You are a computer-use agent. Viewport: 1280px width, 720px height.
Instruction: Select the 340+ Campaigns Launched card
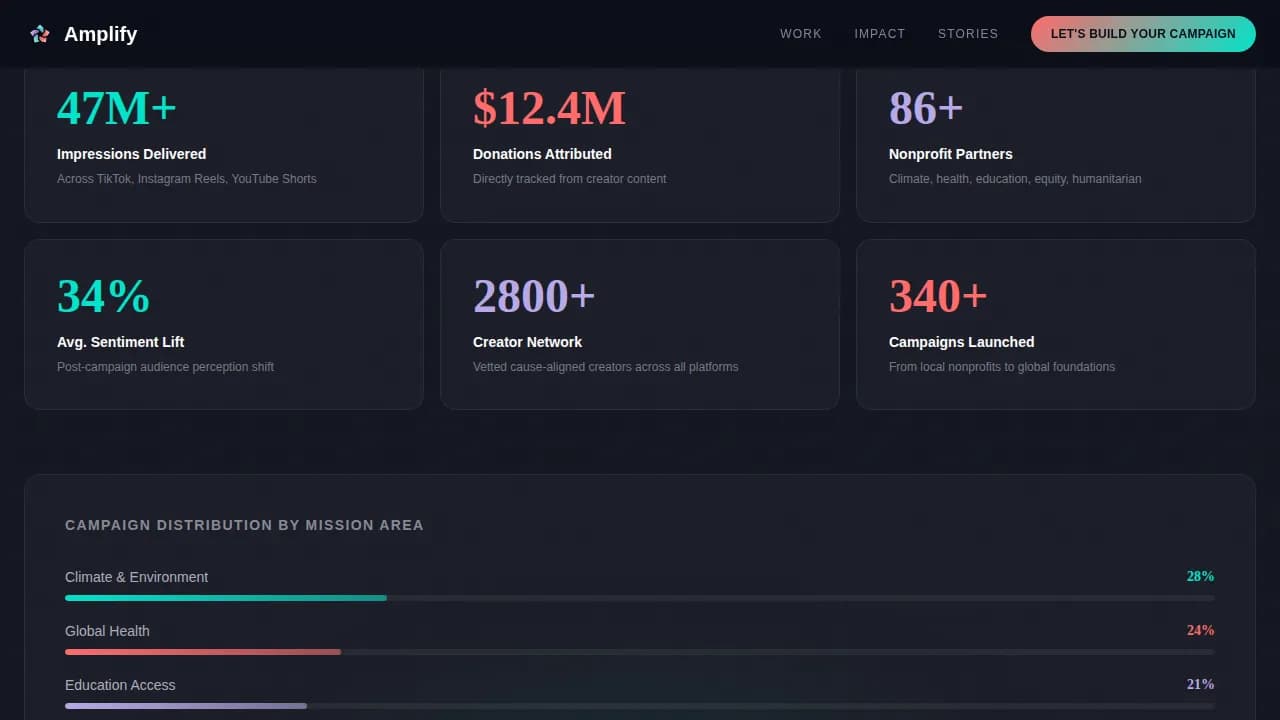pos(1056,324)
